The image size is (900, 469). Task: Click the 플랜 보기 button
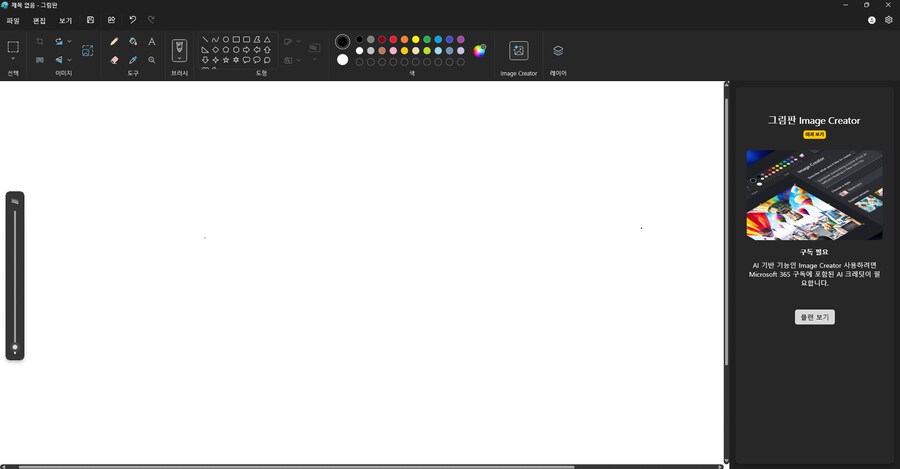point(814,317)
